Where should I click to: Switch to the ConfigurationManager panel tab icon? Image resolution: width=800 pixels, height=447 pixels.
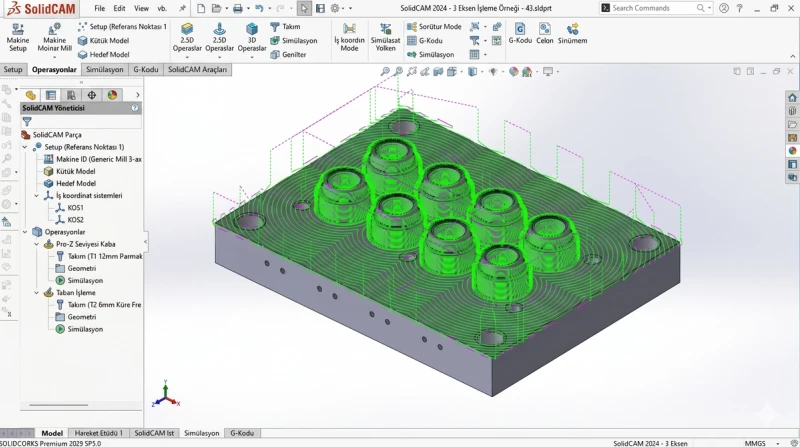click(x=71, y=95)
